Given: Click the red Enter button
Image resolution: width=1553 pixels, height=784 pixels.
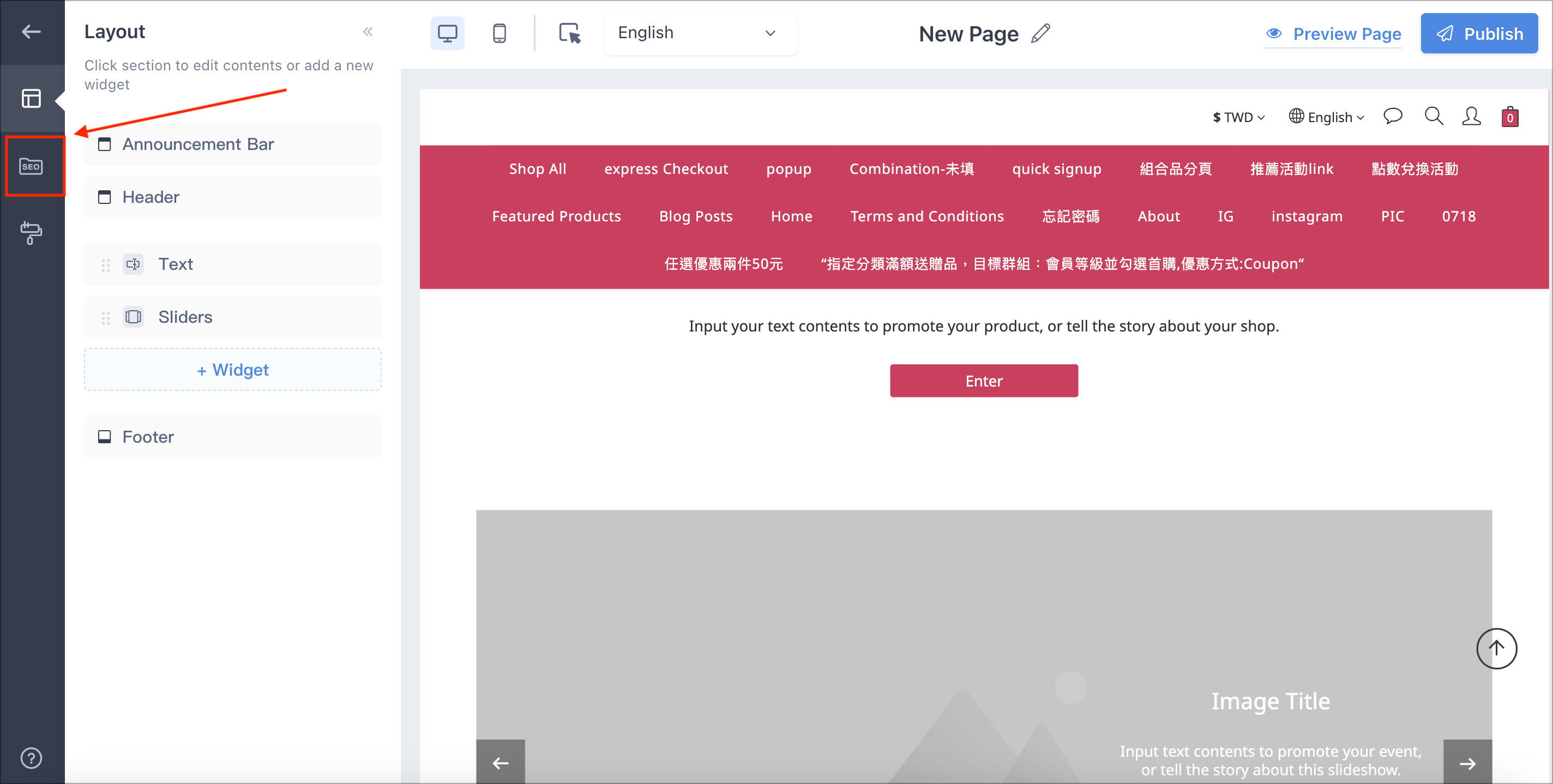Looking at the screenshot, I should pos(984,381).
